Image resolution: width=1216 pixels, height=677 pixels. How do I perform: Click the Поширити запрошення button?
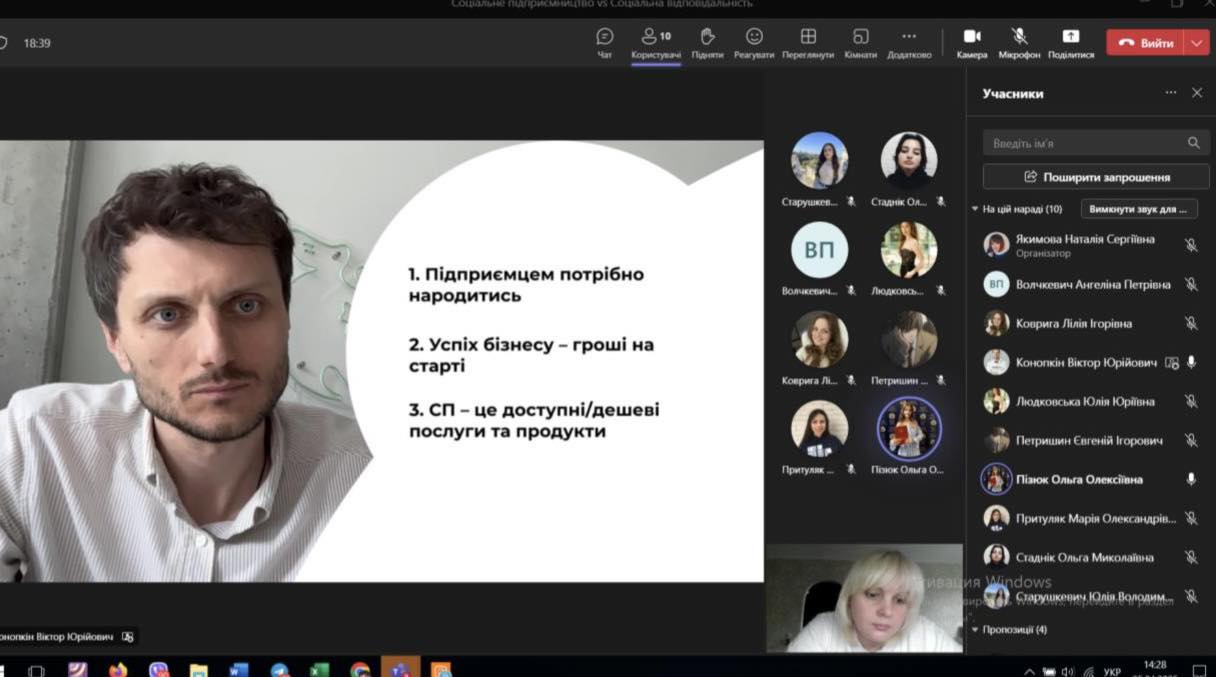(1095, 177)
